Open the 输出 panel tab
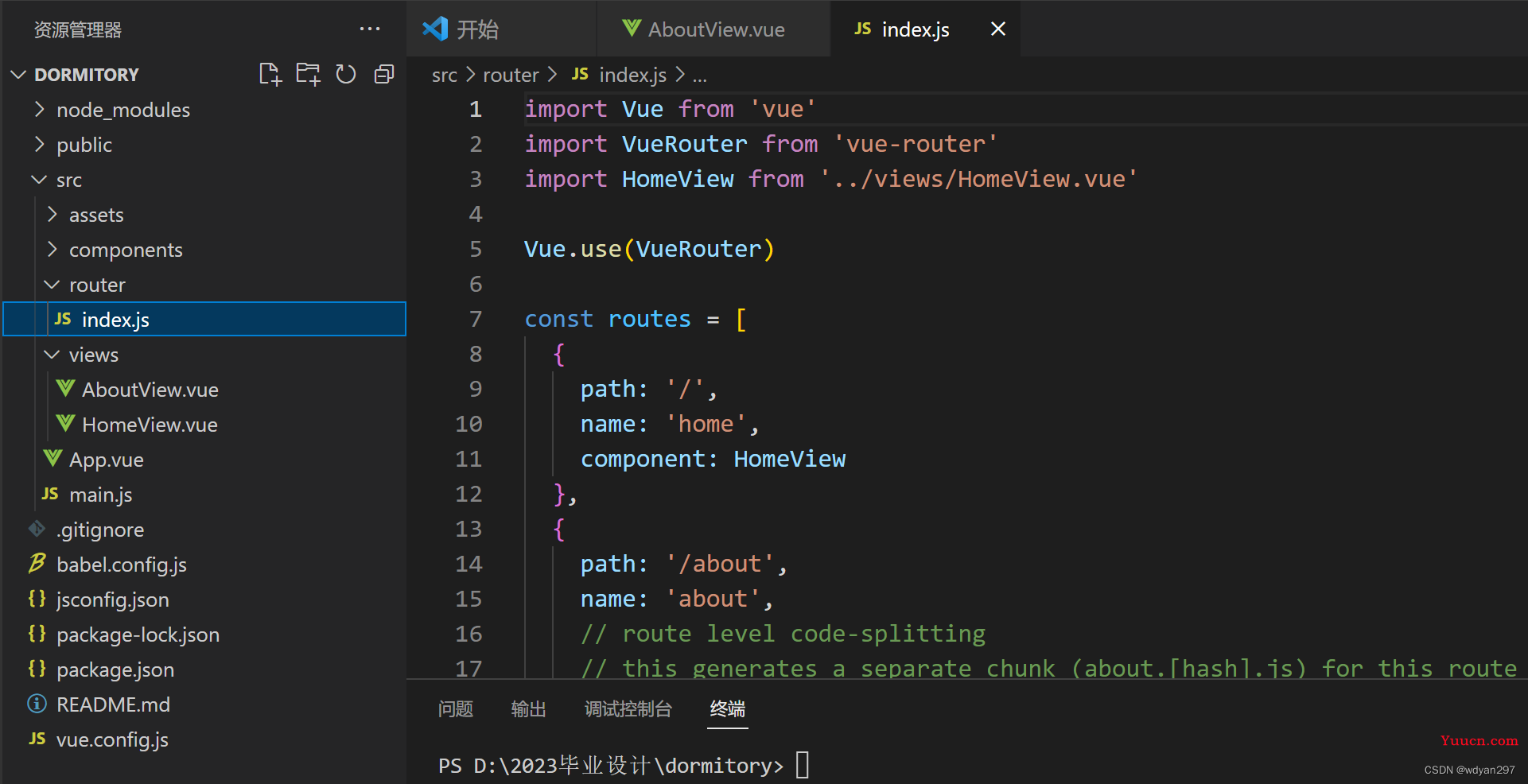This screenshot has width=1528, height=784. 529,708
